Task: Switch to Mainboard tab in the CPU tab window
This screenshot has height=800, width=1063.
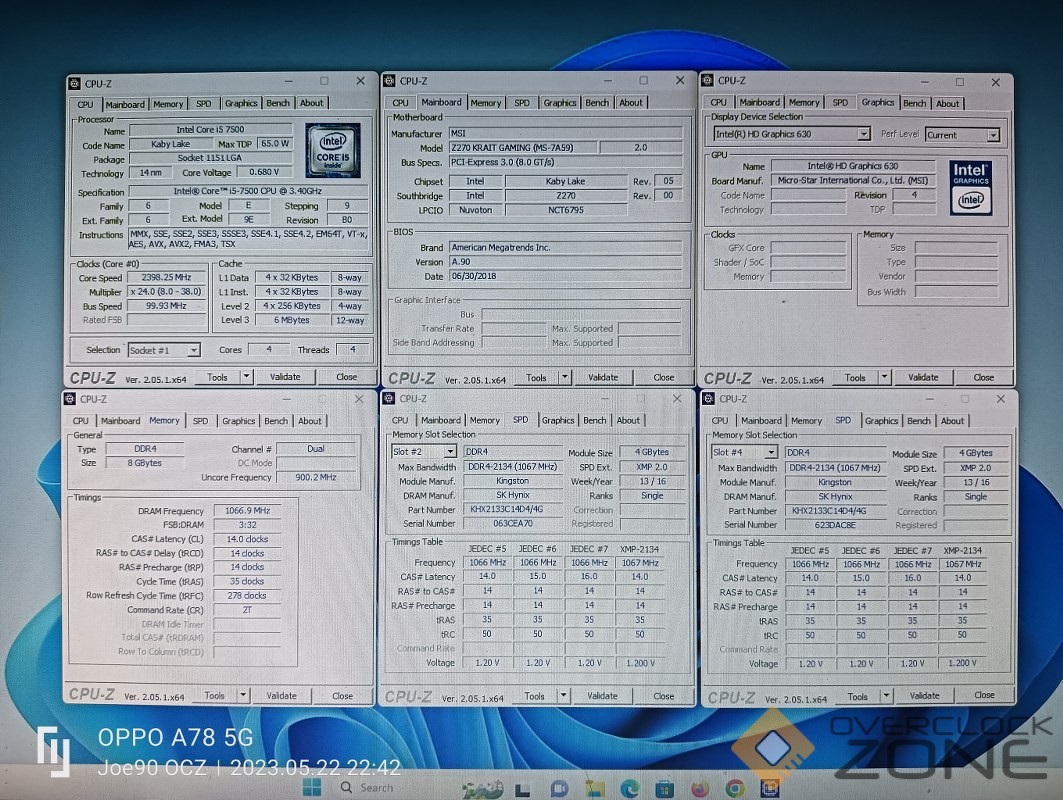Action: pyautogui.click(x=125, y=104)
